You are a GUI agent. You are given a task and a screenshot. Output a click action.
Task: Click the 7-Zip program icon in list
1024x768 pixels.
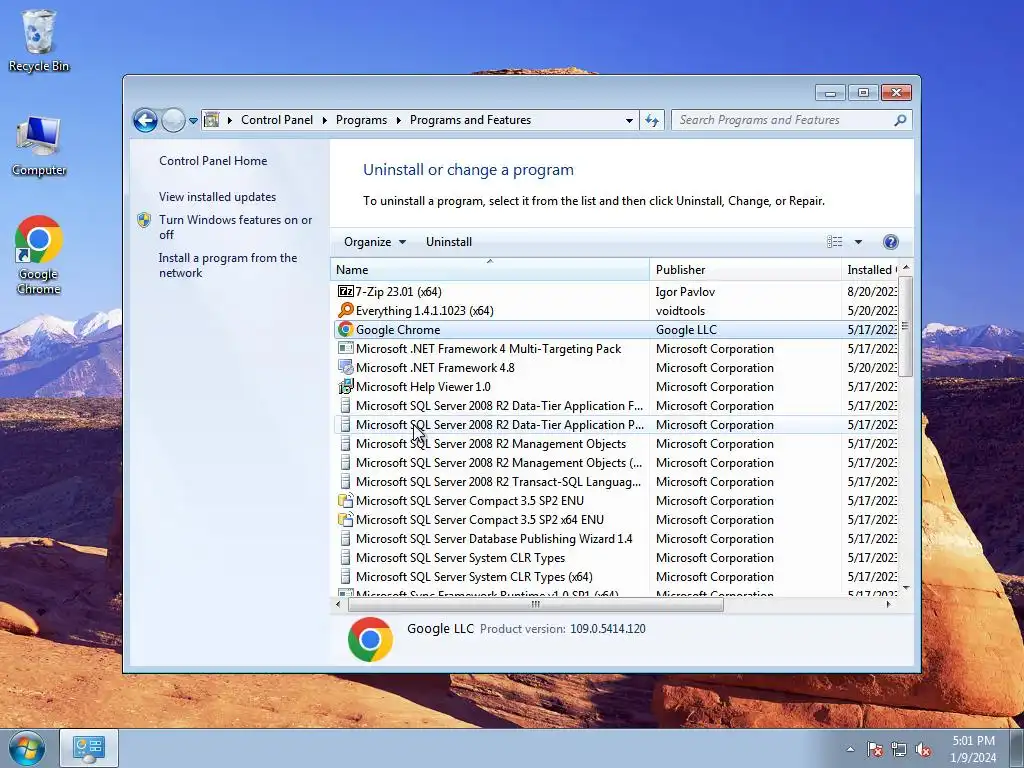345,292
